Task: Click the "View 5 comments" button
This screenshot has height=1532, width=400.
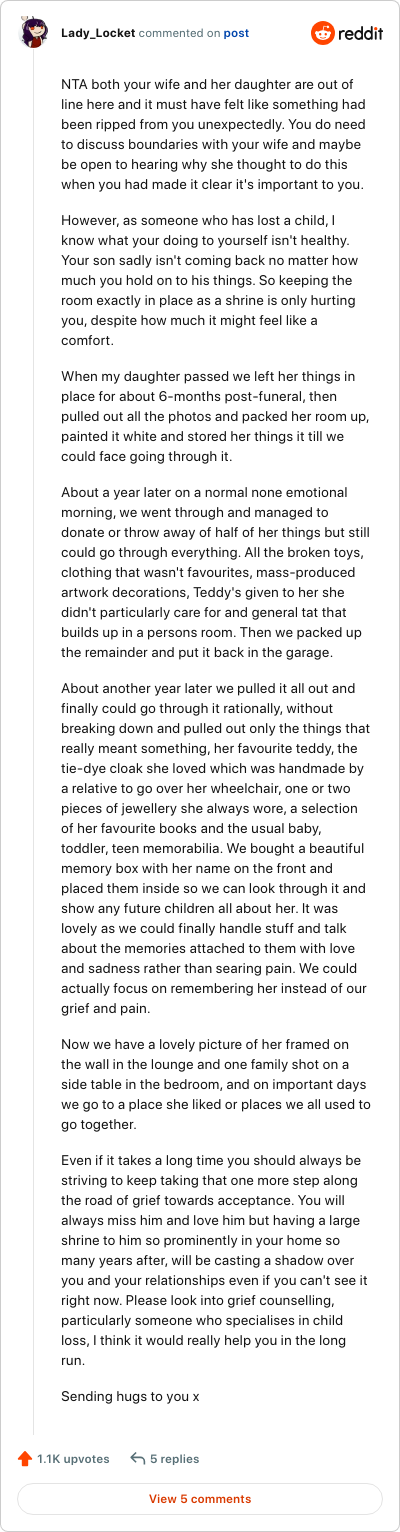Action: click(200, 1499)
